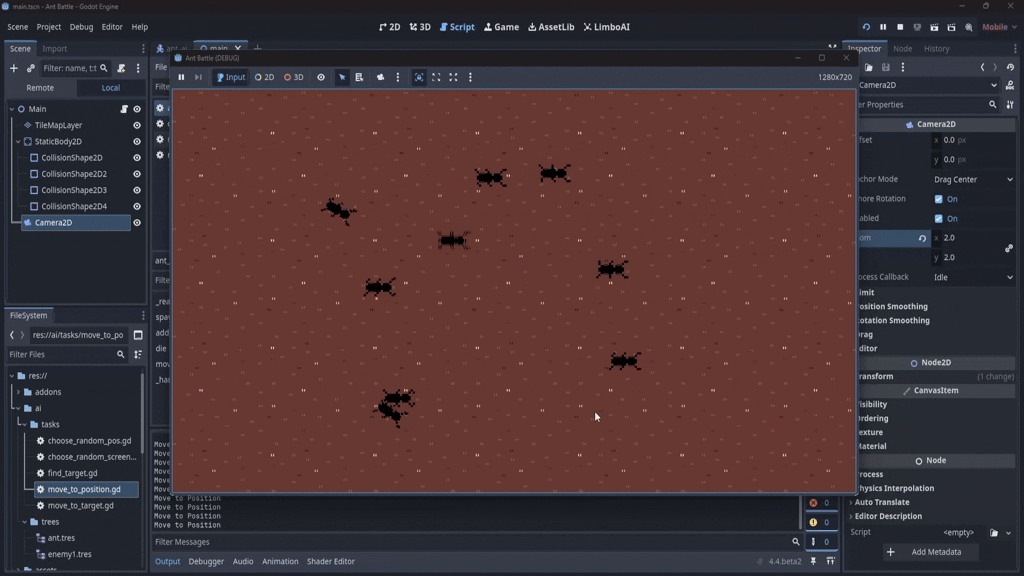Switch to the Import dock tab
Image resolution: width=1024 pixels, height=576 pixels.
[x=54, y=48]
